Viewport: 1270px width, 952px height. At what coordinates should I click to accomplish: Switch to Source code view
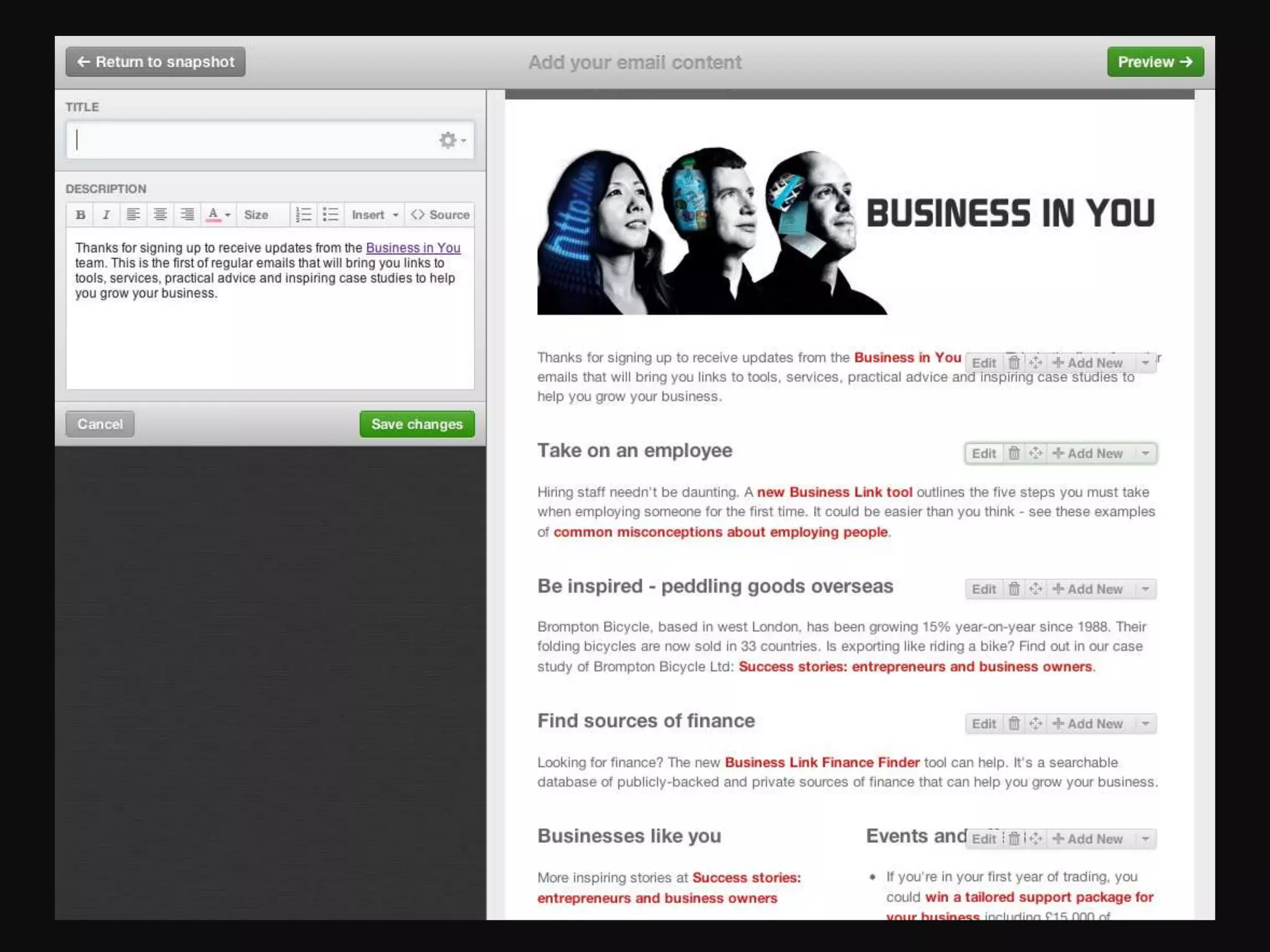[x=440, y=215]
